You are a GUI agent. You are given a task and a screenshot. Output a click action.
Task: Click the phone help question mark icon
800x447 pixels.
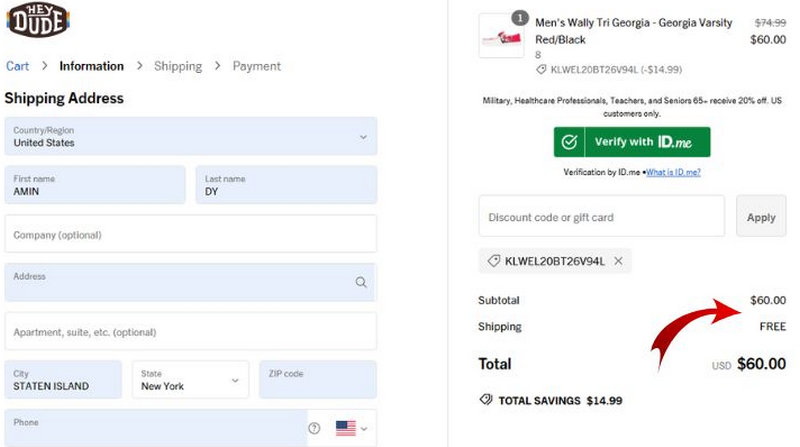(x=314, y=428)
